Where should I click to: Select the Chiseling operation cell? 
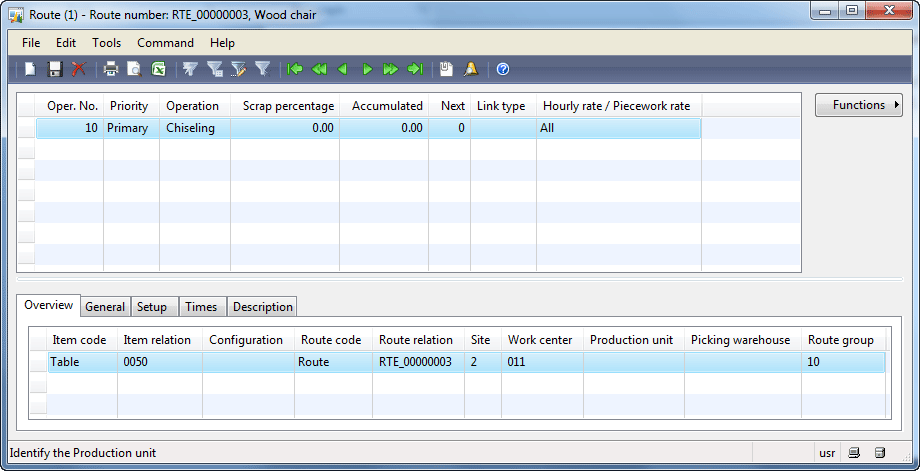click(x=194, y=128)
